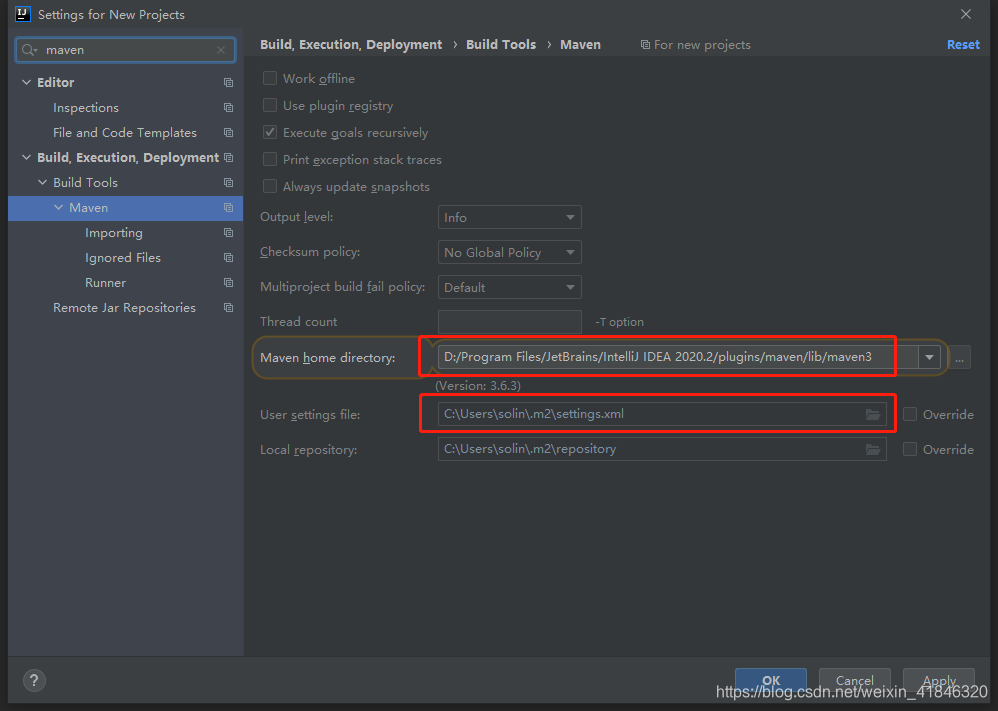Select Remote Jar Repositories
This screenshot has width=998, height=711.
coord(124,307)
